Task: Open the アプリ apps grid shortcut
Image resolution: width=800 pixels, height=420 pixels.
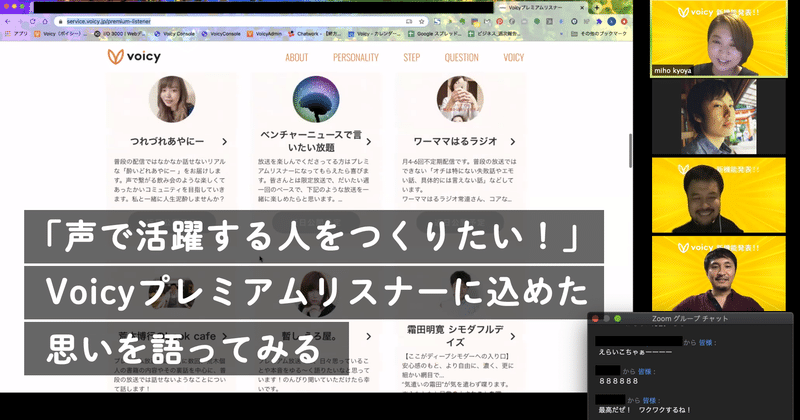Action: tap(15, 34)
